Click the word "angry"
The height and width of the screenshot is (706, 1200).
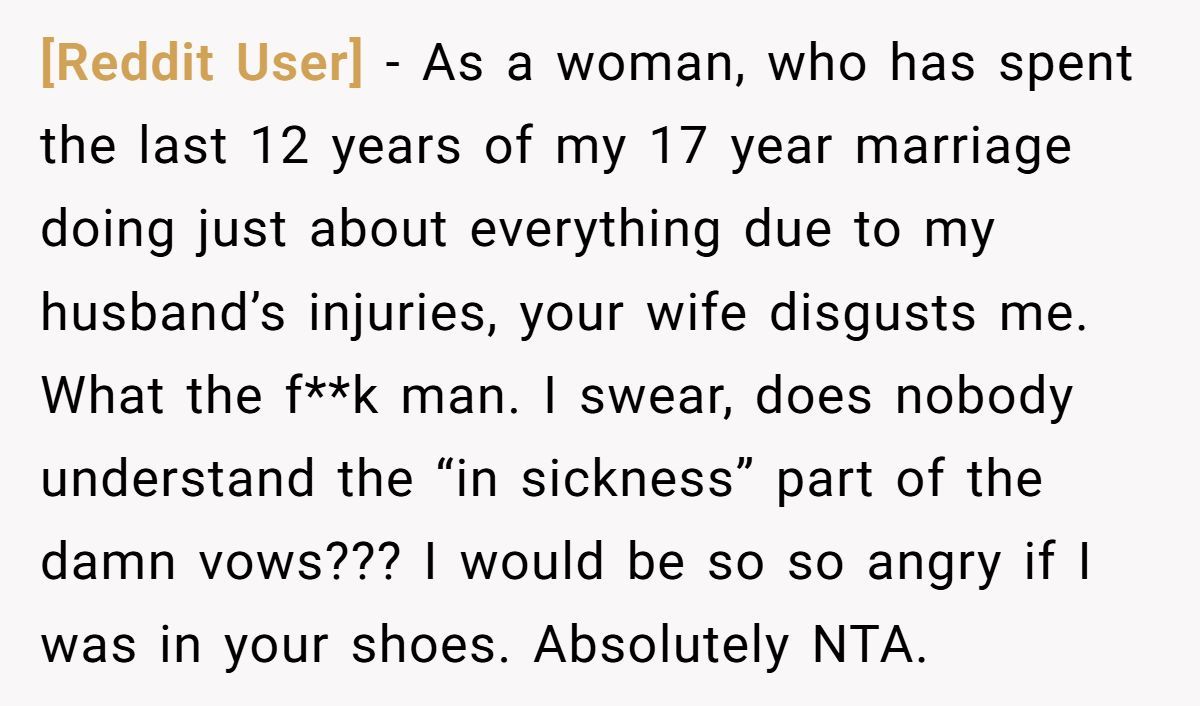click(933, 563)
